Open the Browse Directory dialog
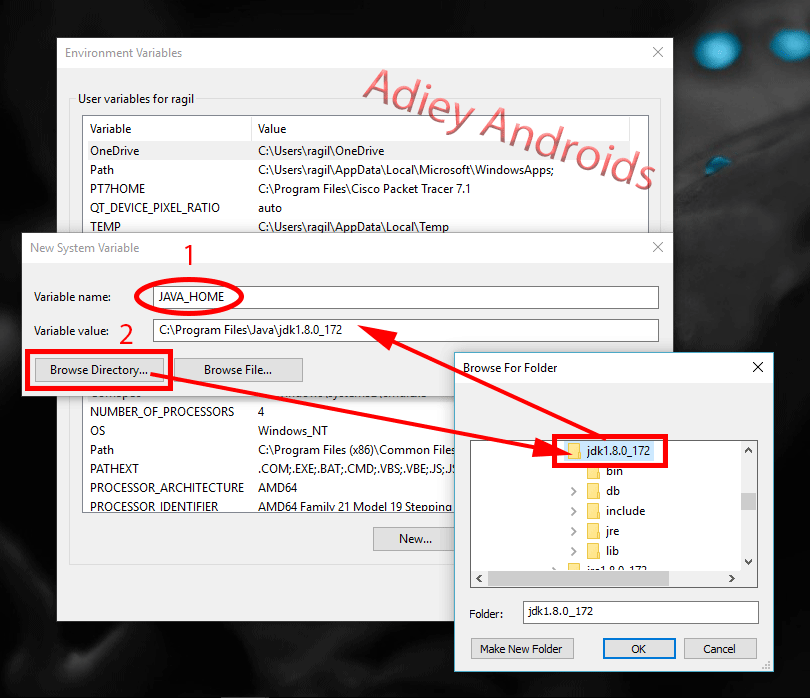The image size is (810, 698). (x=97, y=370)
